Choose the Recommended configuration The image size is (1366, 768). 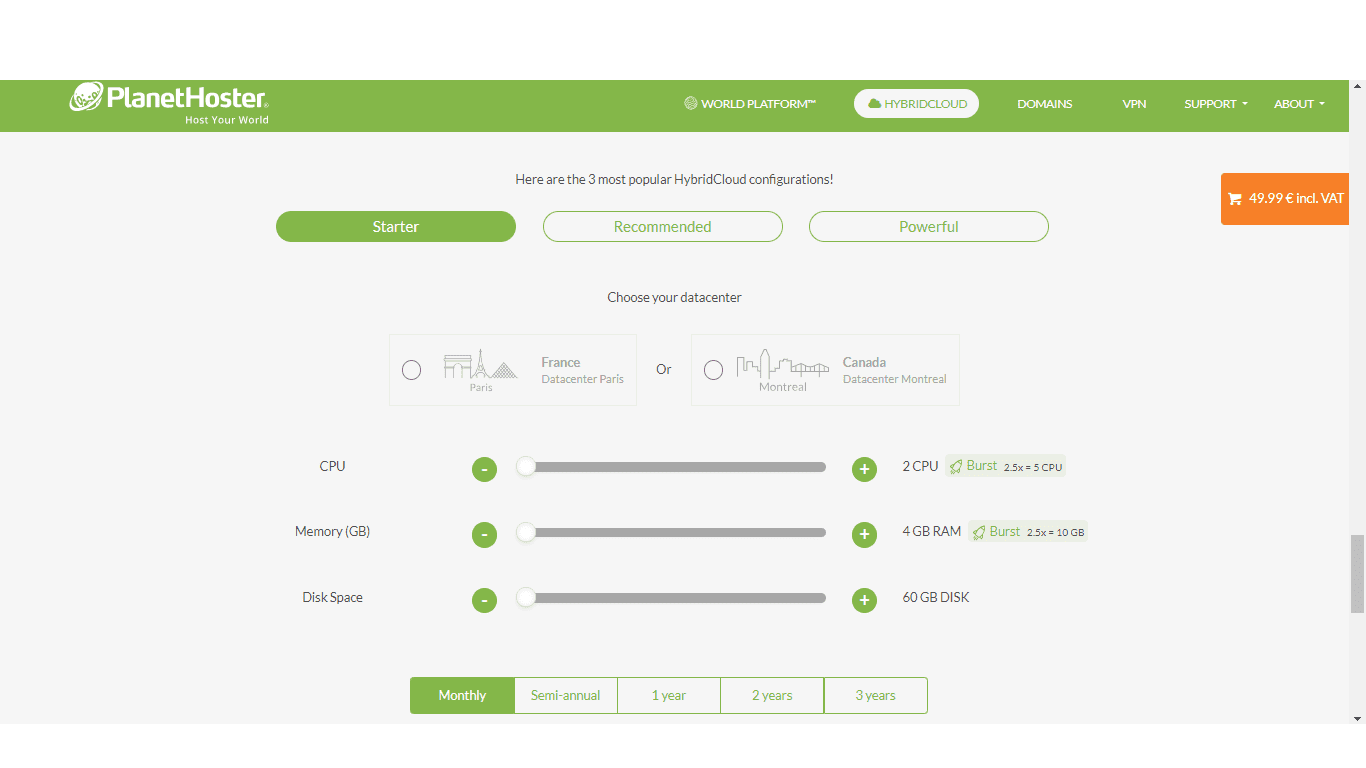663,226
